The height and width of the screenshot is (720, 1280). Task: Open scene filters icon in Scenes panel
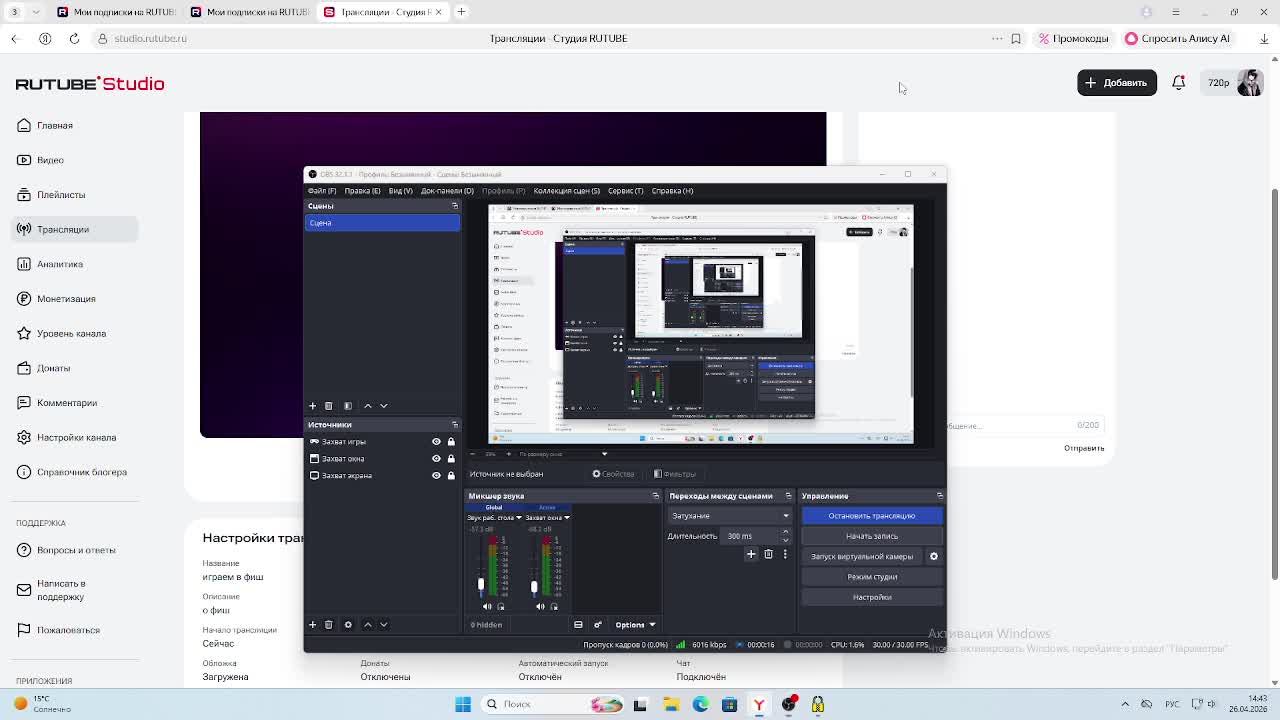tap(348, 406)
